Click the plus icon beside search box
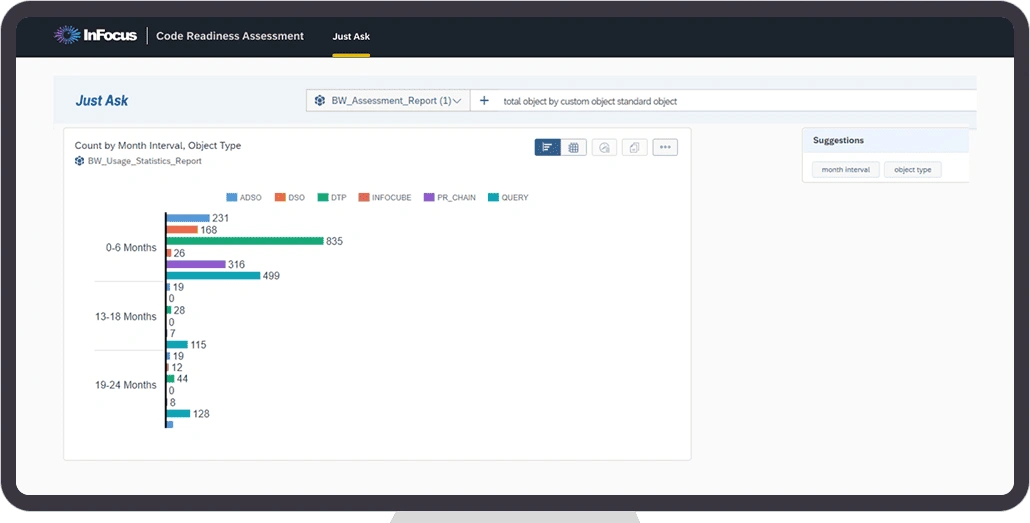Viewport: 1030px width, 523px height. (484, 101)
